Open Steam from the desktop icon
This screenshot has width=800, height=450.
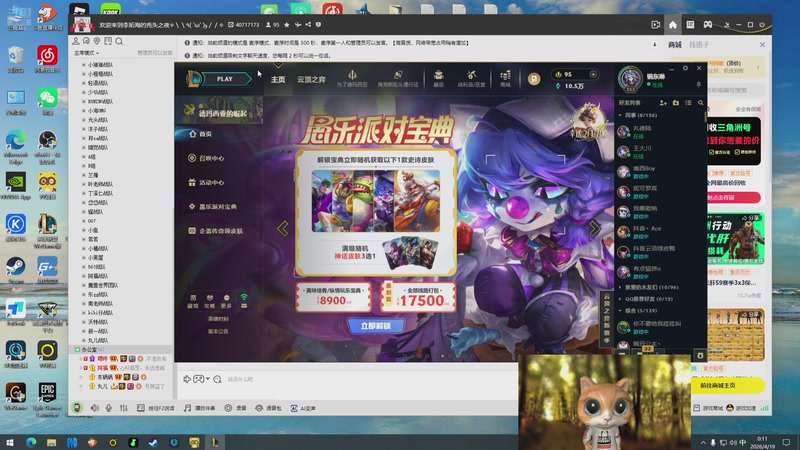[x=15, y=270]
